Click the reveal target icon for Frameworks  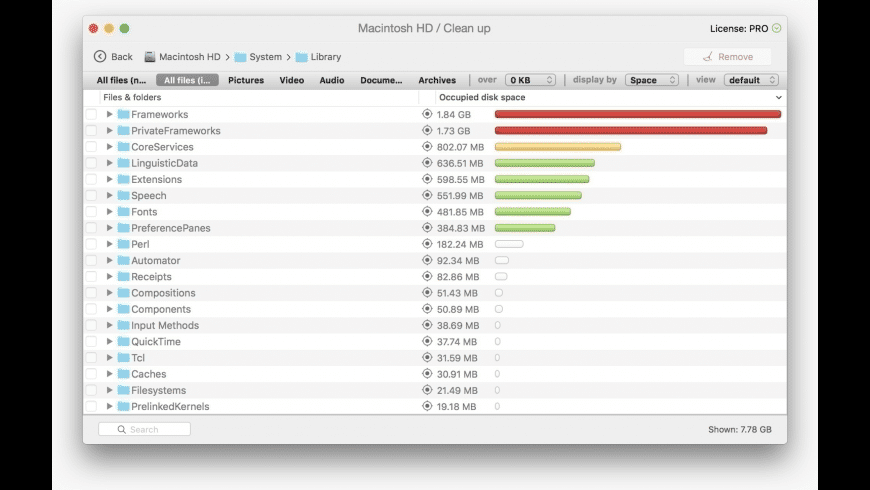click(x=427, y=114)
